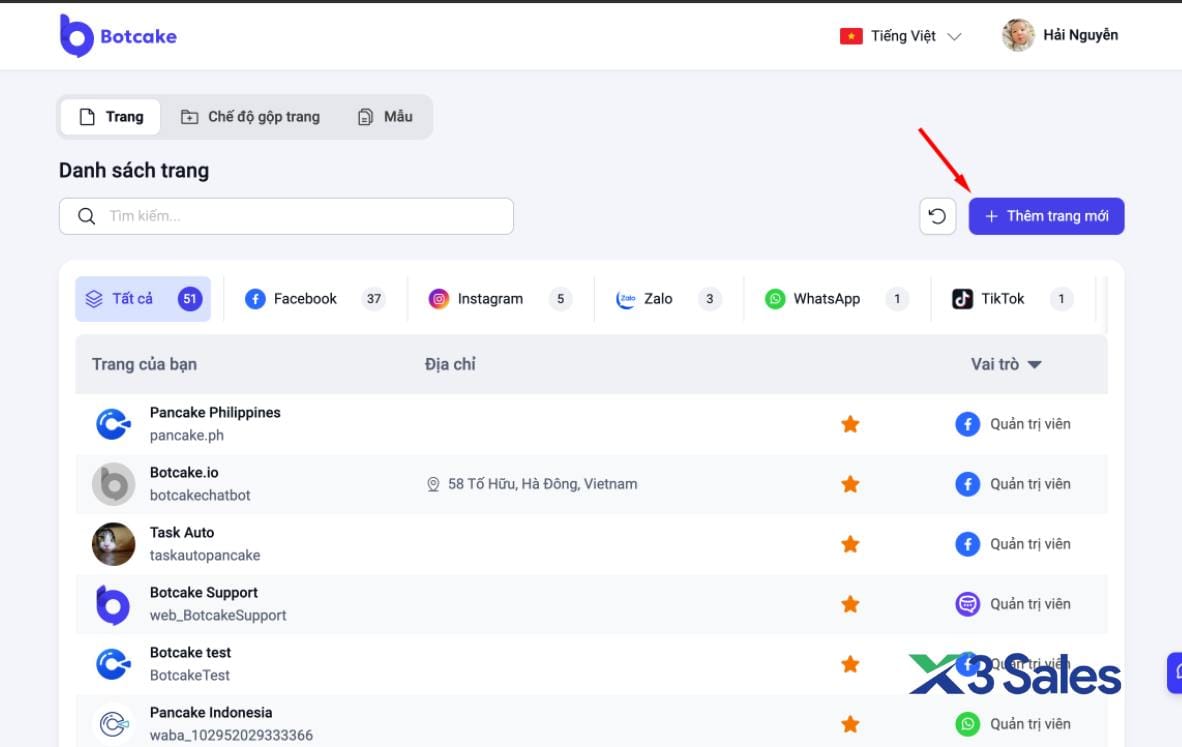Click the 58 Tố Hữu address text
1182x747 pixels.
click(542, 484)
